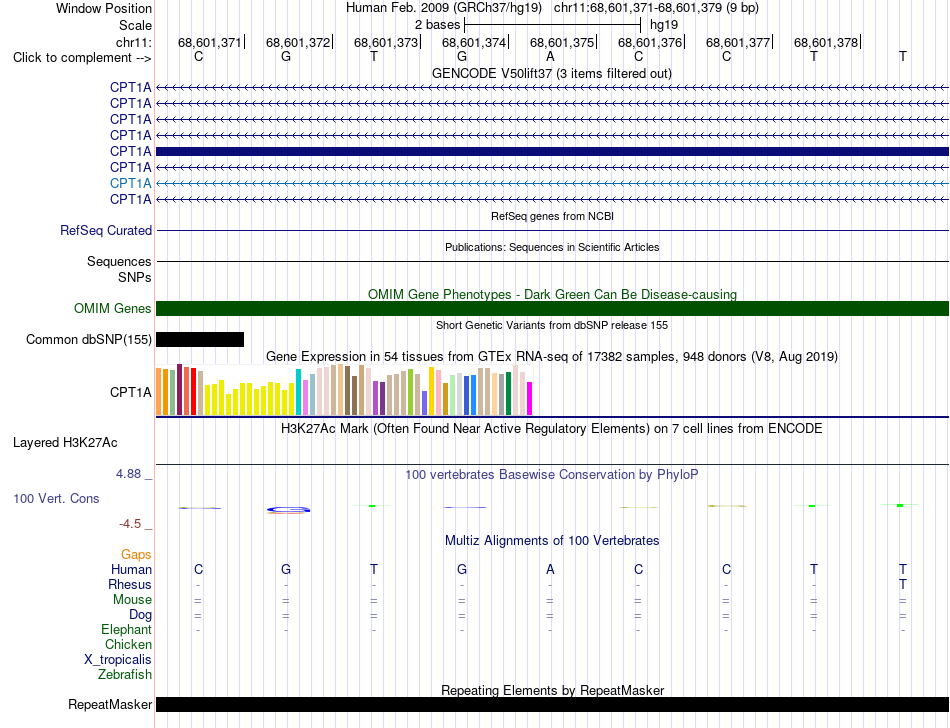Screen dimensions: 950x728
Task: Open the OMIM Genes track label
Action: (x=113, y=308)
